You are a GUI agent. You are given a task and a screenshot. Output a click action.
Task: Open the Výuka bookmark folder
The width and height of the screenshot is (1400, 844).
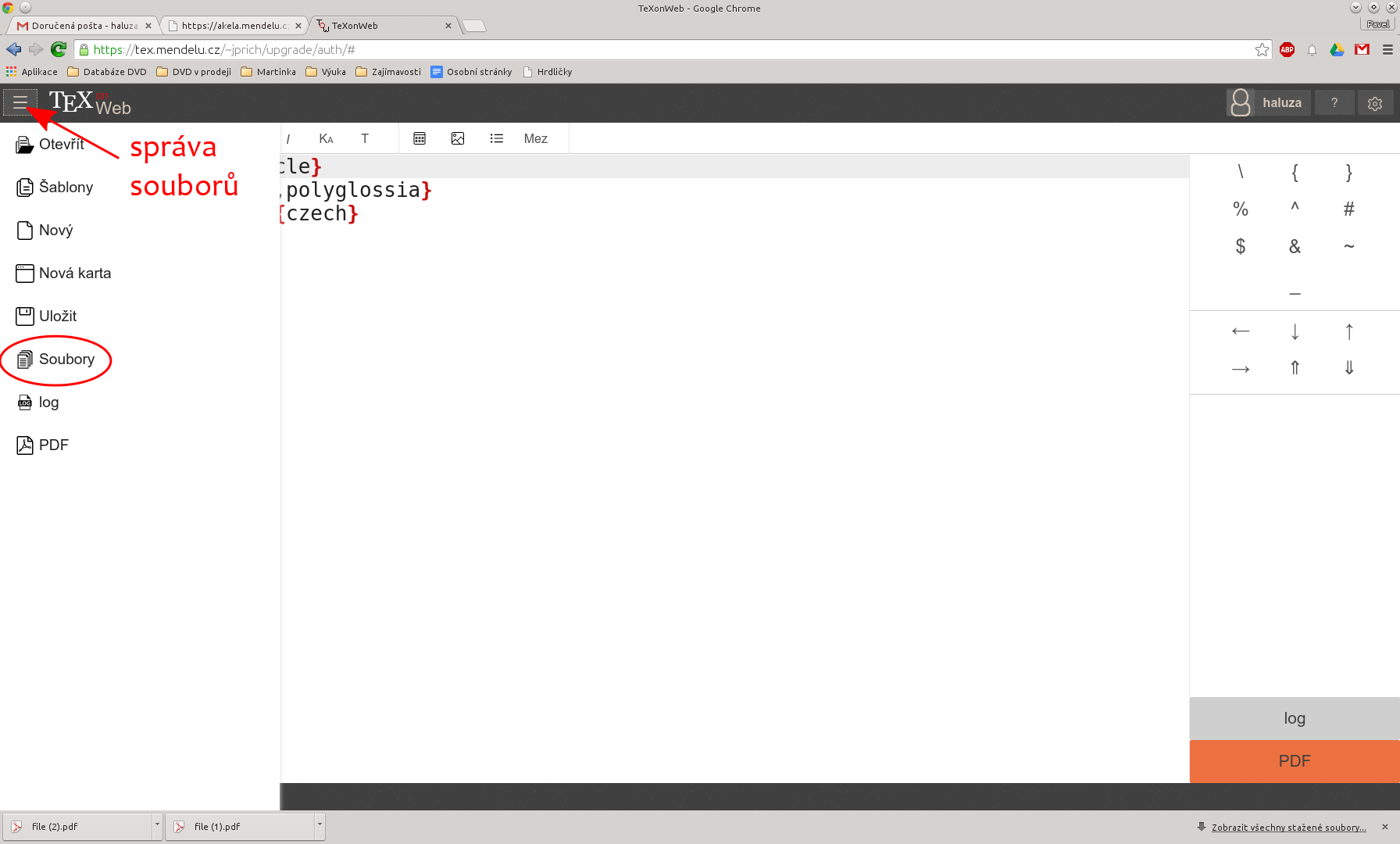(x=326, y=72)
